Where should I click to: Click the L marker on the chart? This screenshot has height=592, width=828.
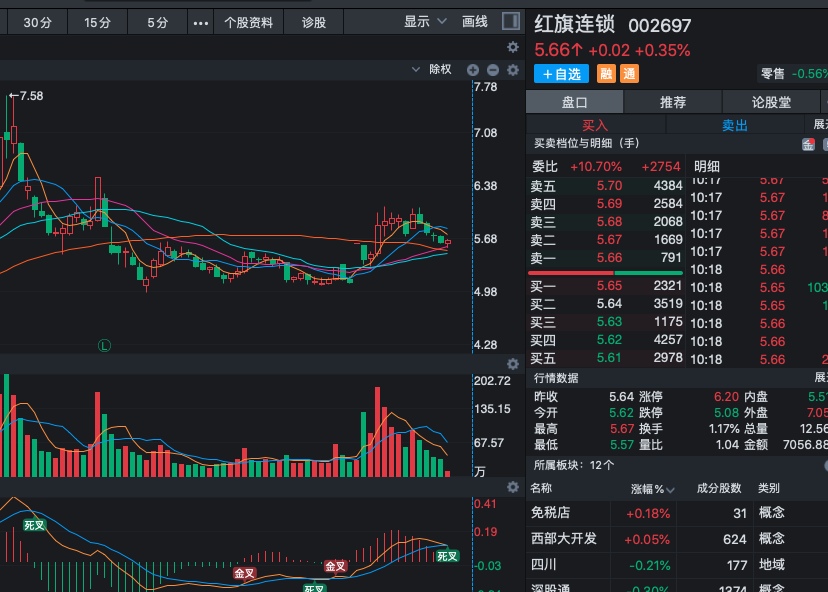pos(105,346)
